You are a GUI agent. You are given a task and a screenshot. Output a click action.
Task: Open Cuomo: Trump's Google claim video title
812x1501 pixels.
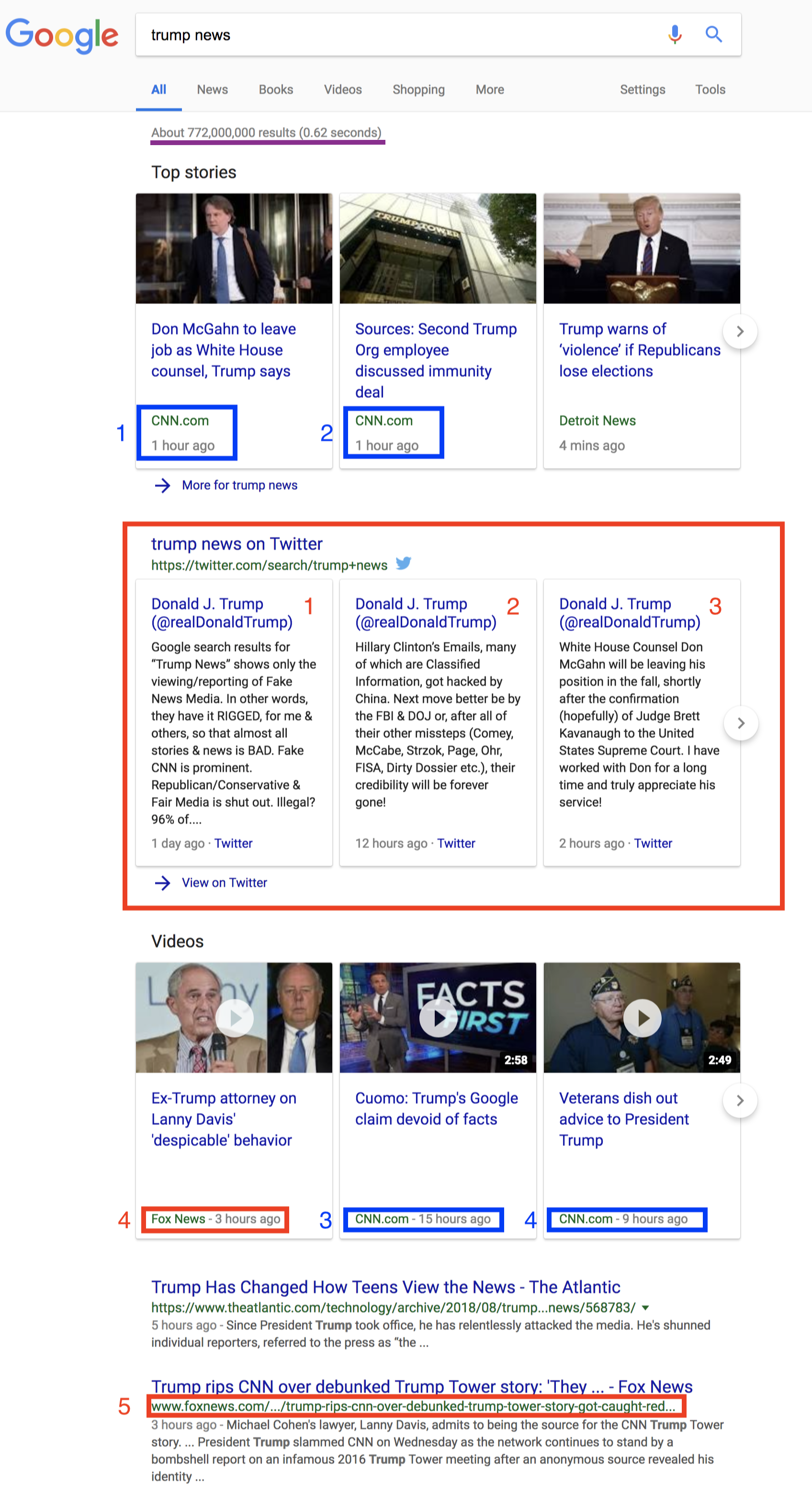[x=436, y=1109]
